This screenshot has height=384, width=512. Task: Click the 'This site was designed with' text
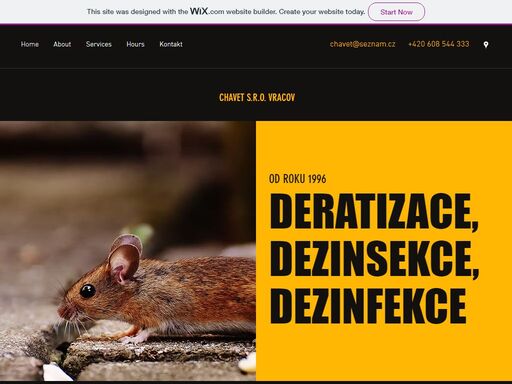(x=138, y=12)
